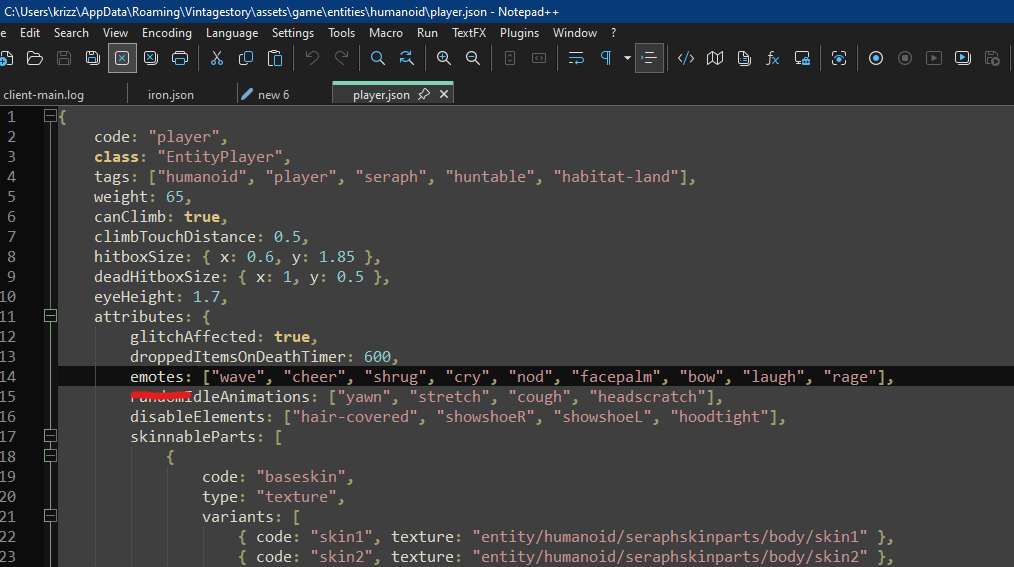Toggle pin on player.json tab

(x=424, y=94)
